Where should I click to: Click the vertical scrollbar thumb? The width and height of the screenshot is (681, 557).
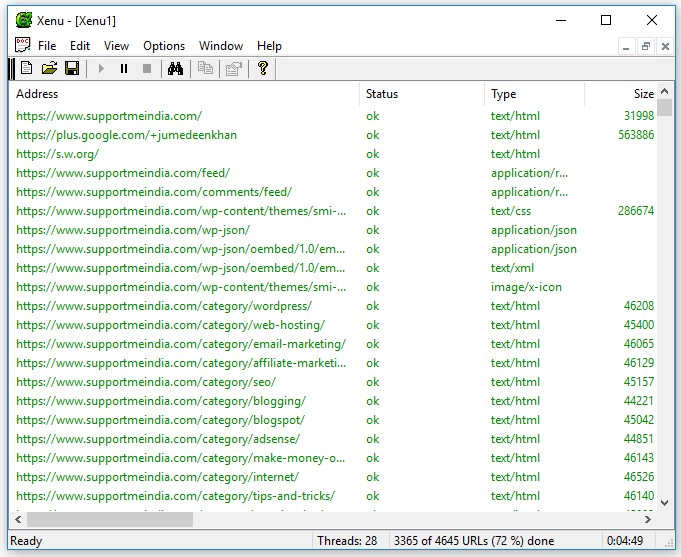pos(664,108)
